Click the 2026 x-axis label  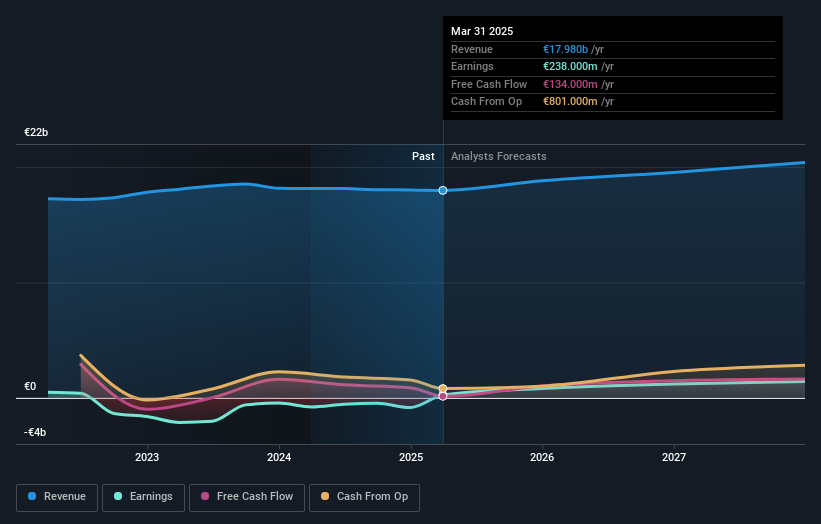point(542,457)
